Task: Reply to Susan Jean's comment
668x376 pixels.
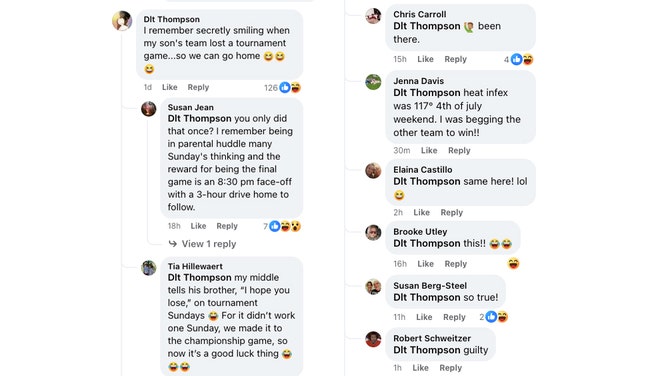Action: point(227,226)
